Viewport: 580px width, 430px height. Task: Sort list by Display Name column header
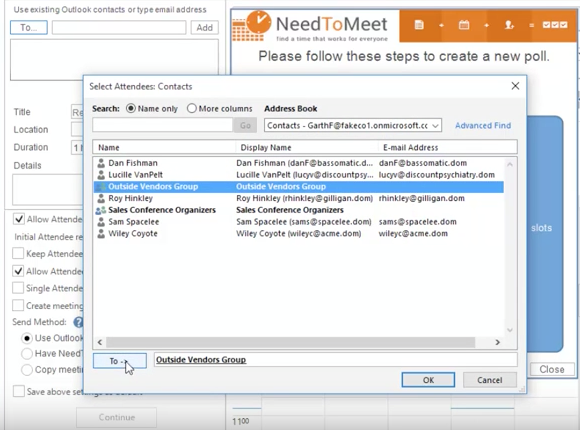tap(266, 148)
